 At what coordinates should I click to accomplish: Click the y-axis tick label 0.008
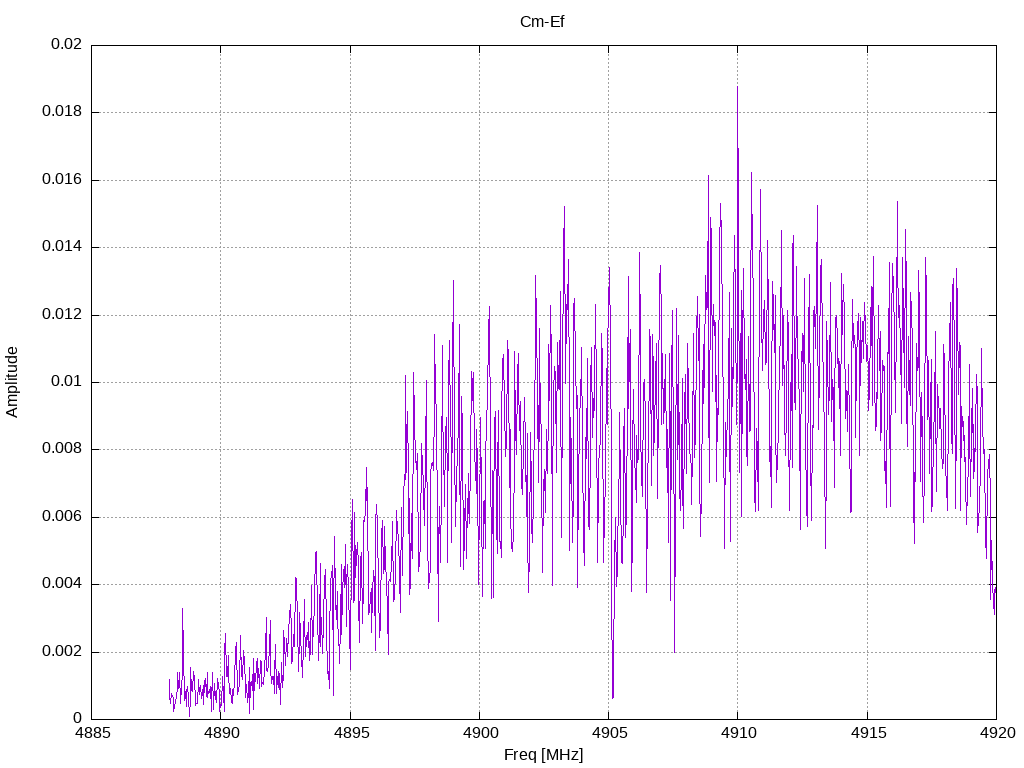[62, 449]
